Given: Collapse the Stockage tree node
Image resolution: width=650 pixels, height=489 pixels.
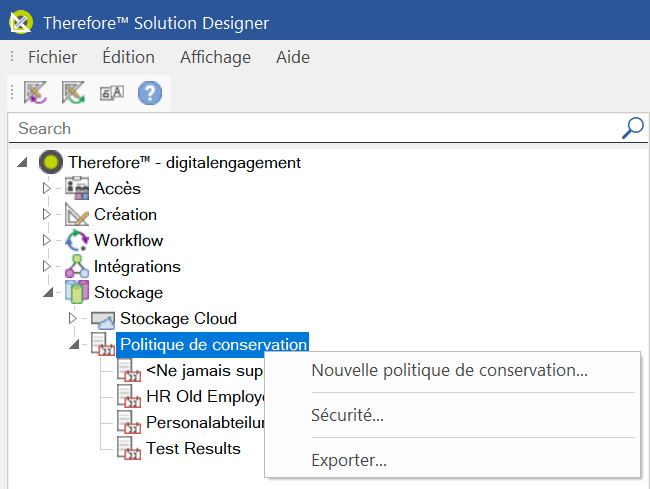Looking at the screenshot, I should coord(46,292).
